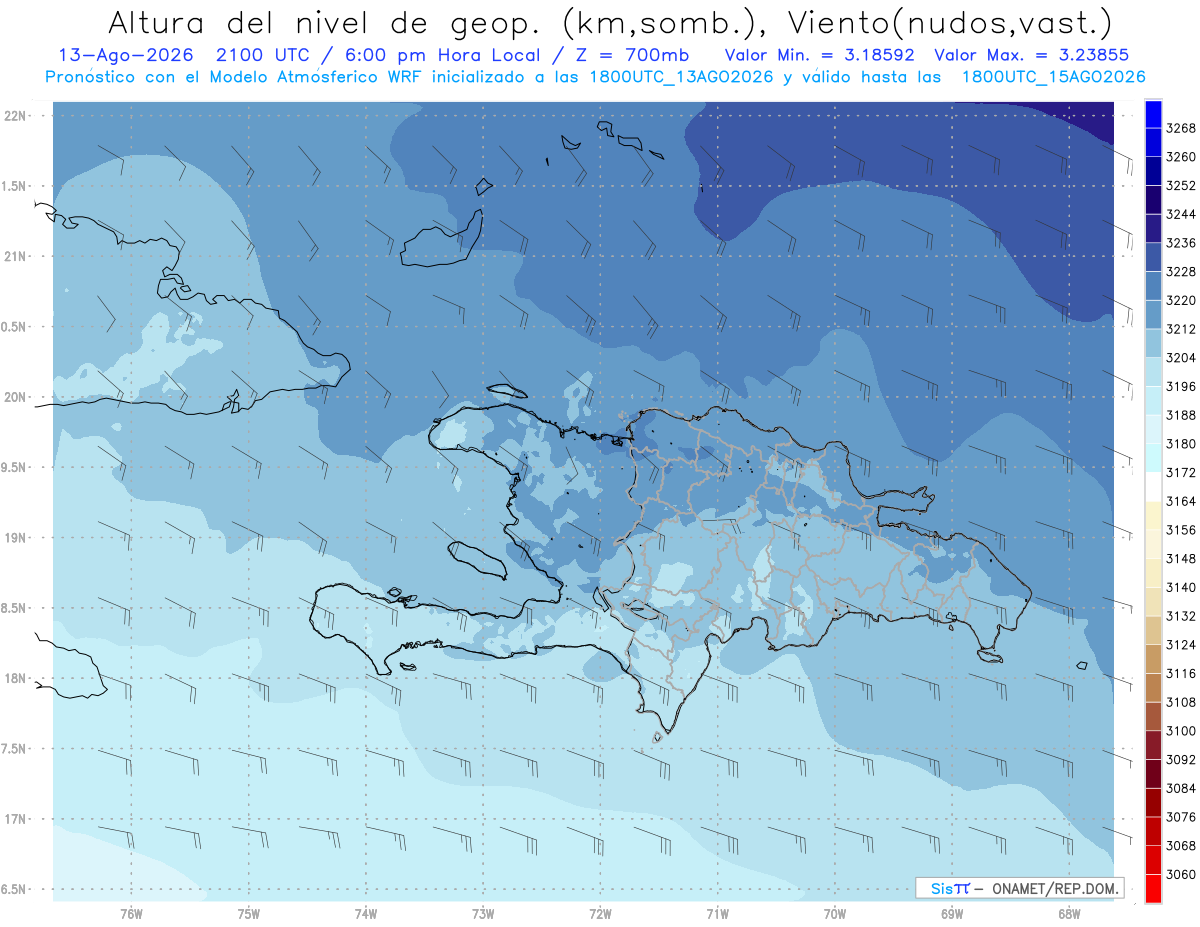1200x927 pixels.
Task: Click the '71W' longitude label
Action: 717,914
